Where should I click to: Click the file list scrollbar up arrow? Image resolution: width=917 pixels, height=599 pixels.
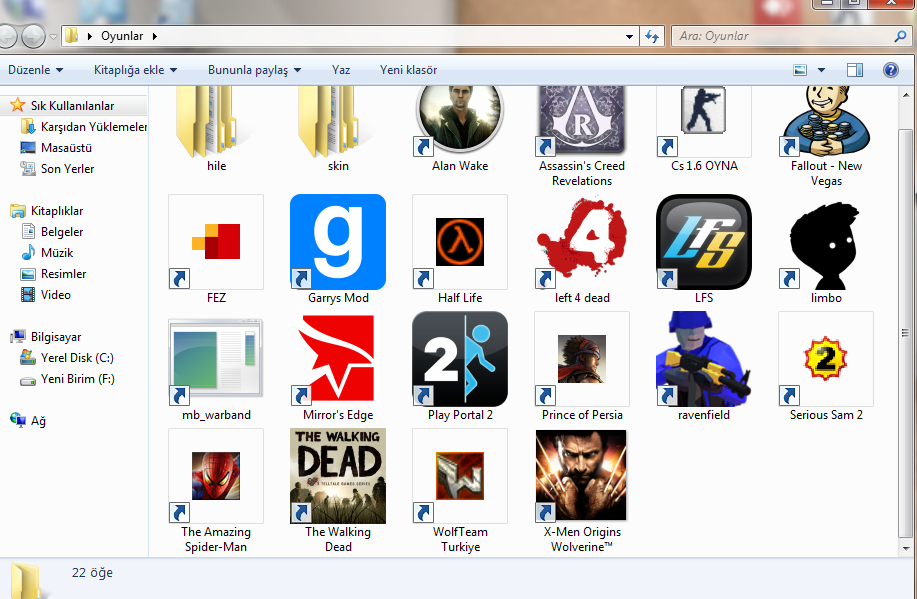tap(906, 94)
